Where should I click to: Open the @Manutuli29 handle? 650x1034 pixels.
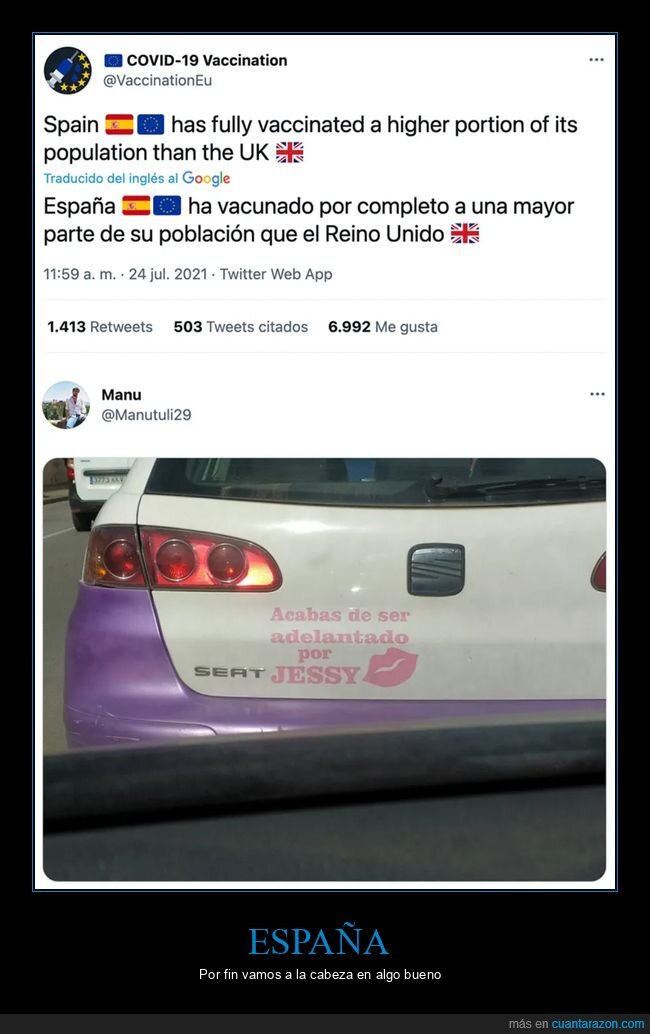[x=146, y=415]
